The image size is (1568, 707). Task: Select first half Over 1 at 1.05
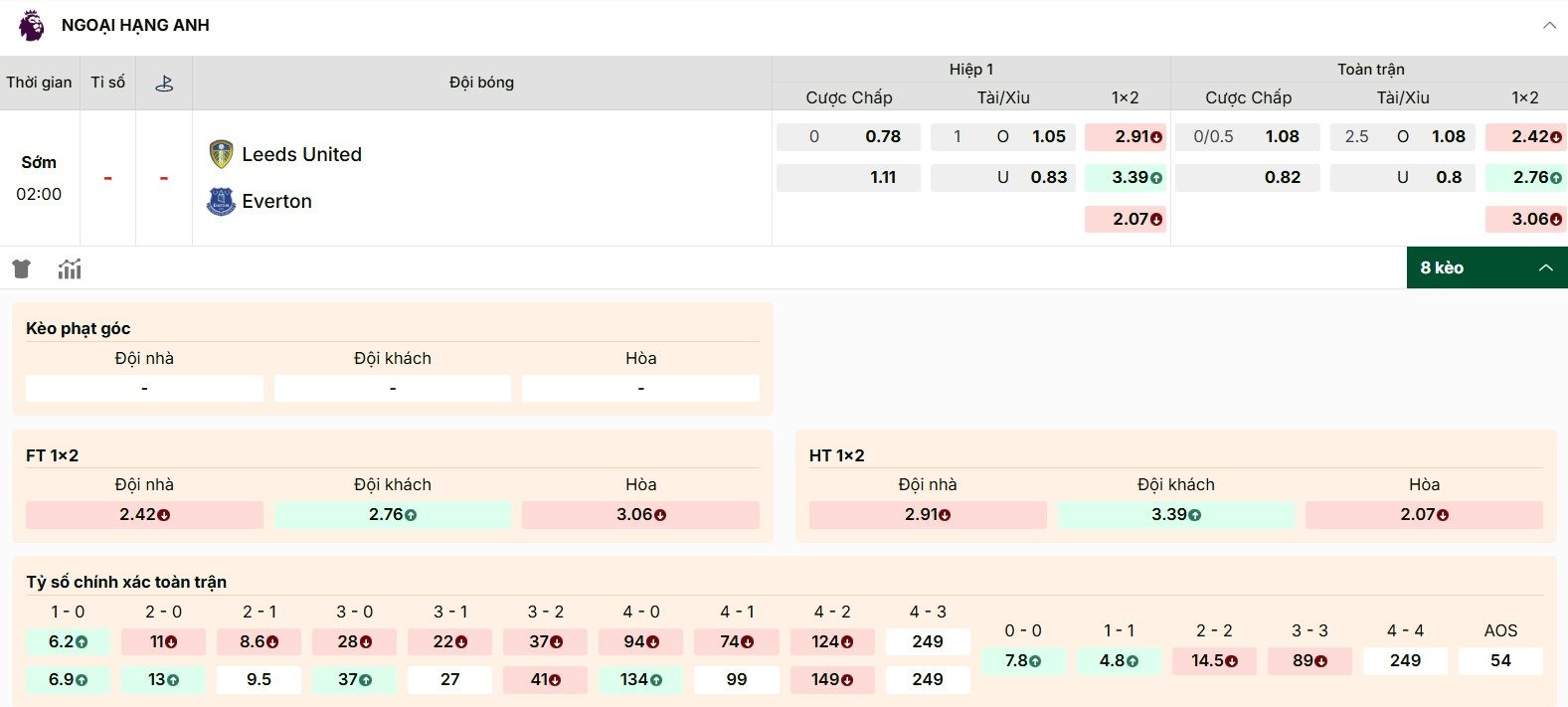point(1002,137)
